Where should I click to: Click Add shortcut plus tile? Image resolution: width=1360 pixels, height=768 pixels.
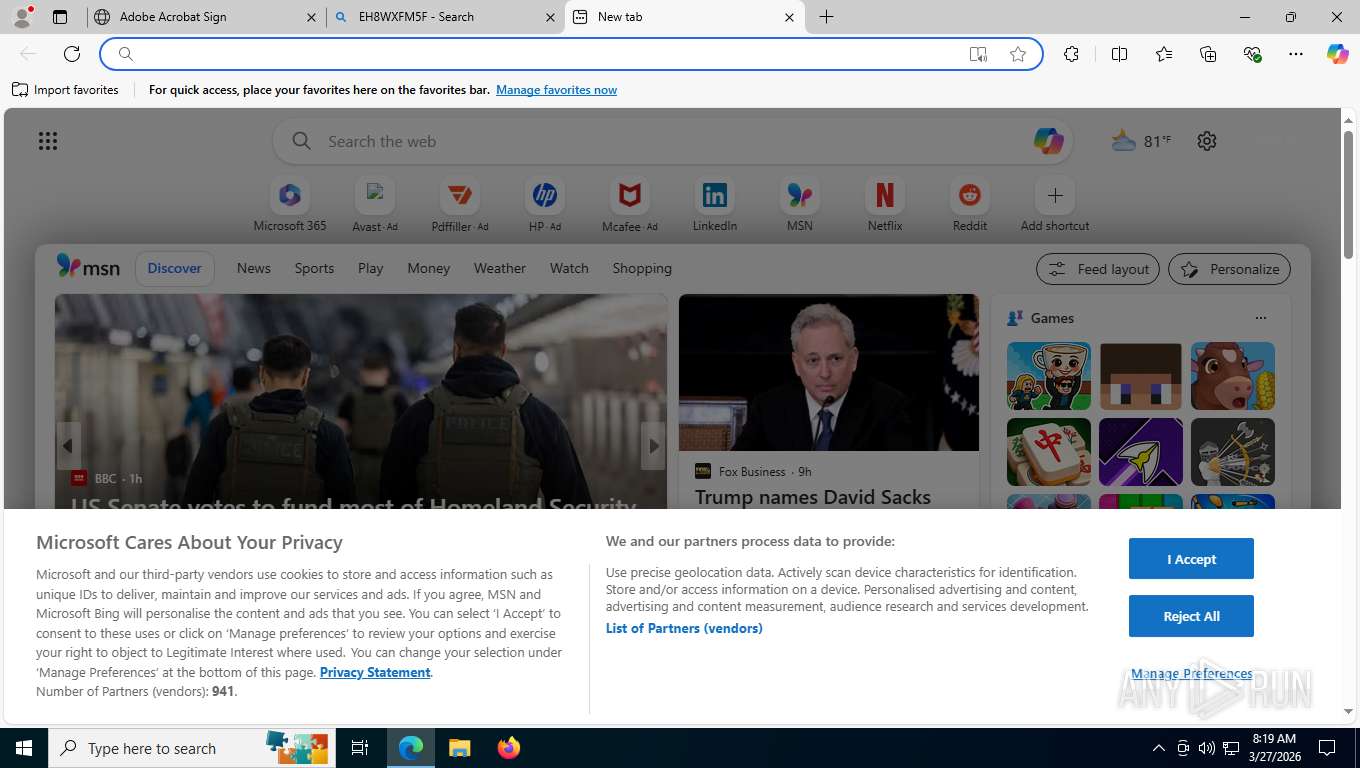[1055, 205]
